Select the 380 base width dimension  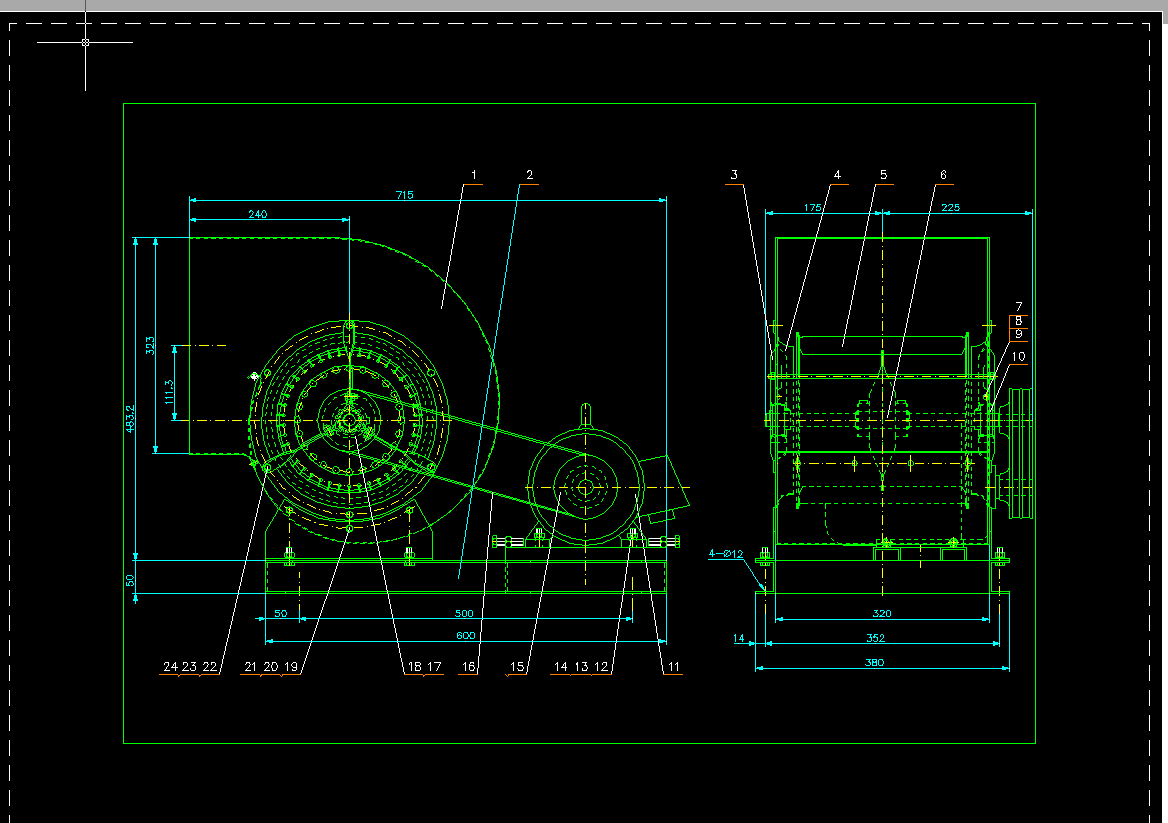[875, 662]
